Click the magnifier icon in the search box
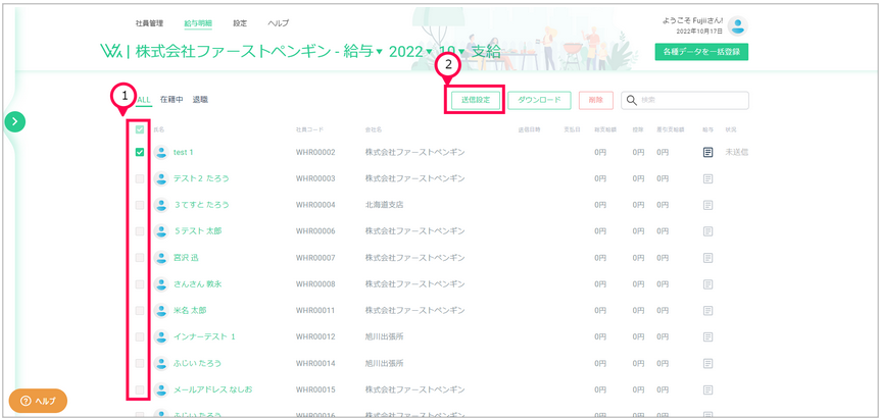 (632, 100)
